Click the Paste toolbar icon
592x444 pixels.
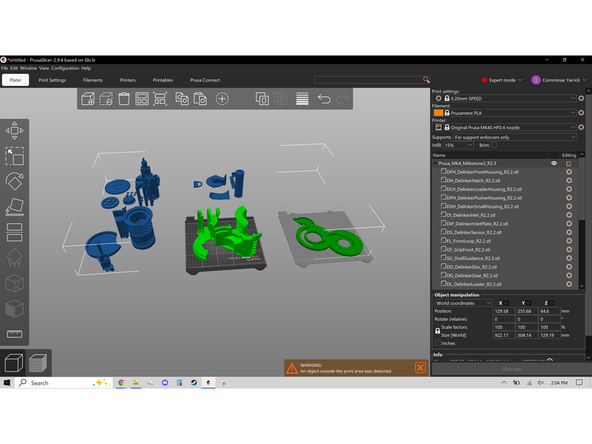coord(200,99)
